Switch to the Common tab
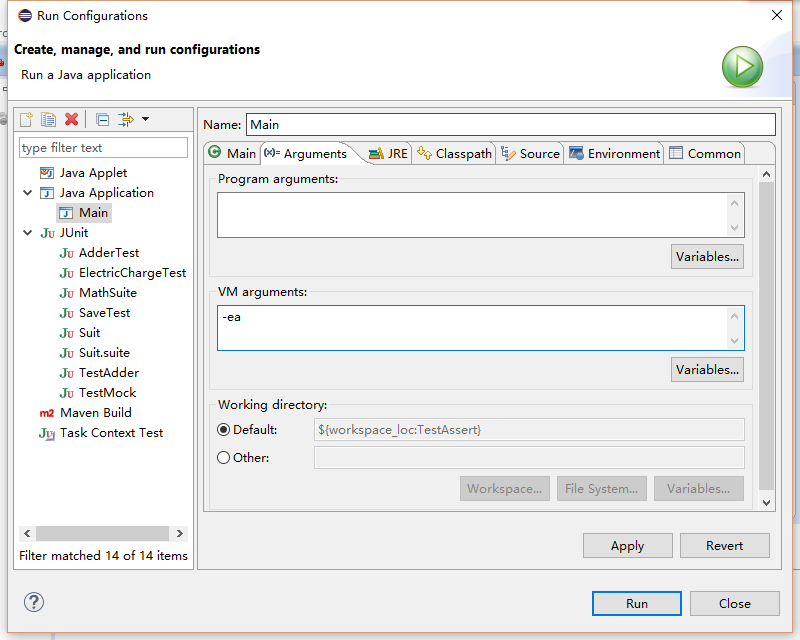 705,154
